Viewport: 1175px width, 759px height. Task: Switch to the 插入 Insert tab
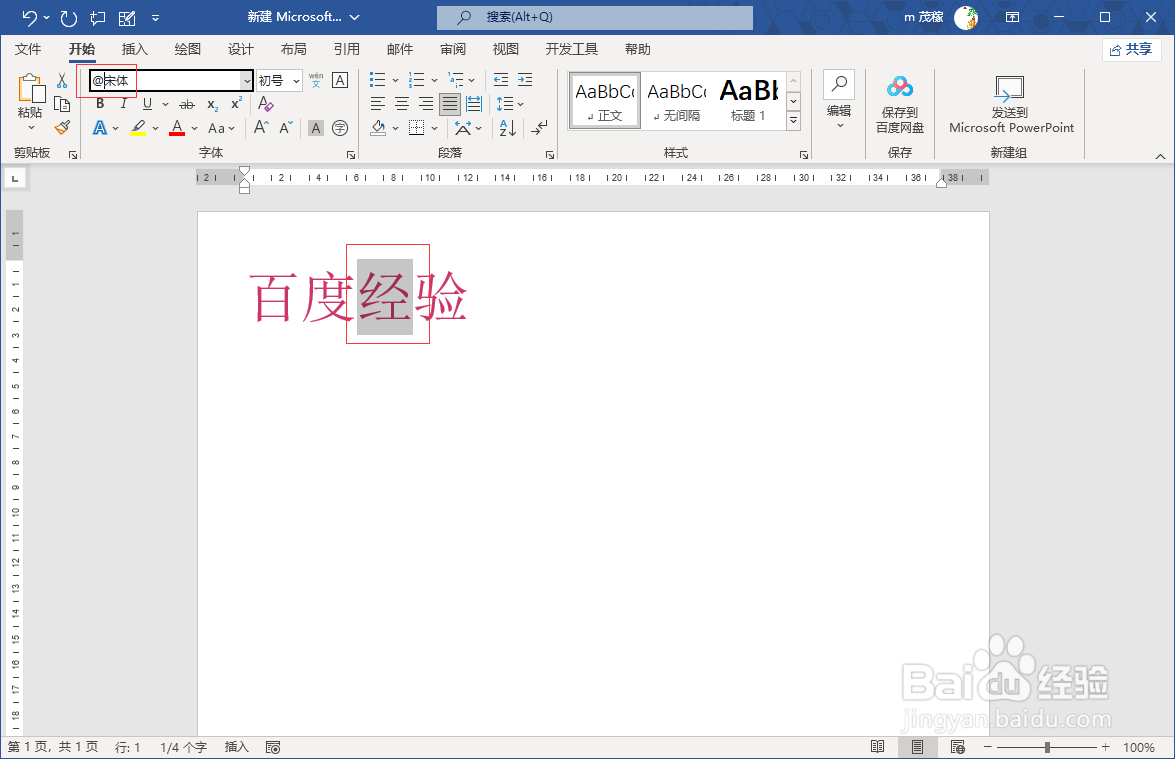(x=135, y=49)
